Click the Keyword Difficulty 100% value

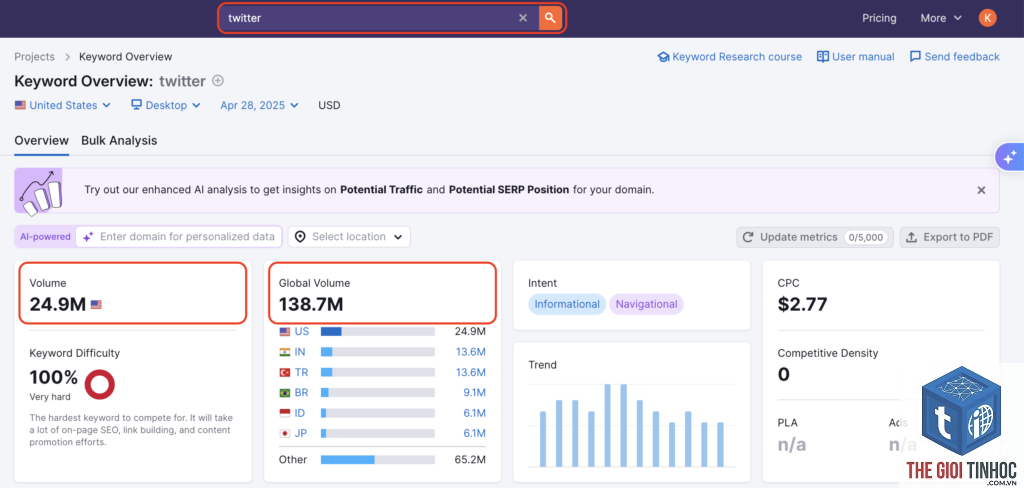click(54, 377)
